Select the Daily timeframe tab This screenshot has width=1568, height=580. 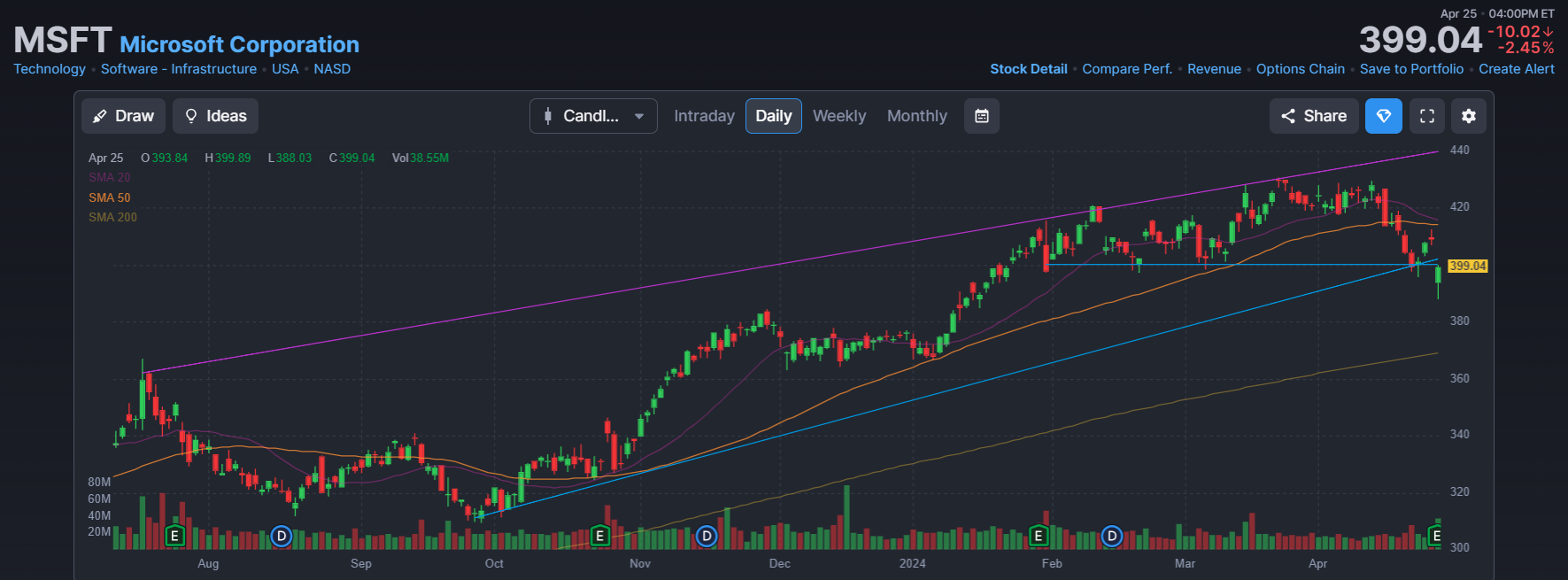774,116
